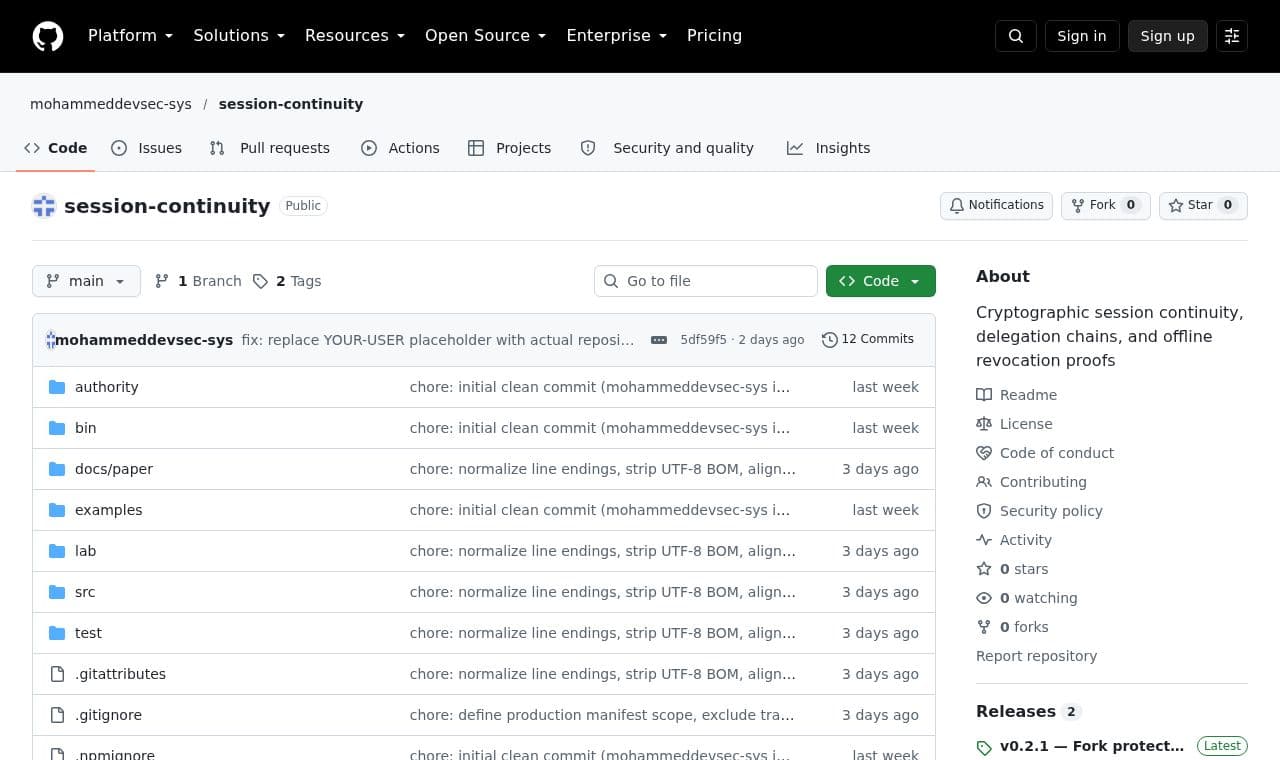Click the star icon in Star button
This screenshot has width=1280, height=760.
[x=1176, y=205]
